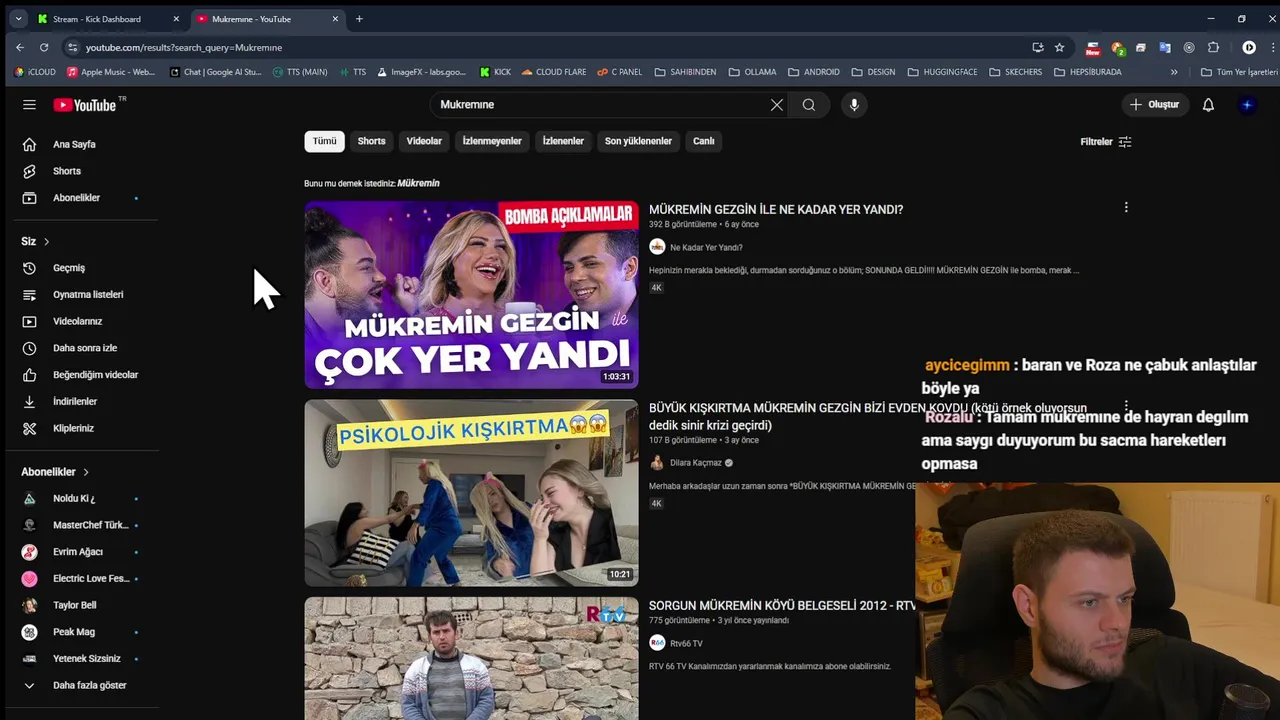
Task: Open more options for MÜKREMİN GEZGİN video
Action: click(1126, 208)
